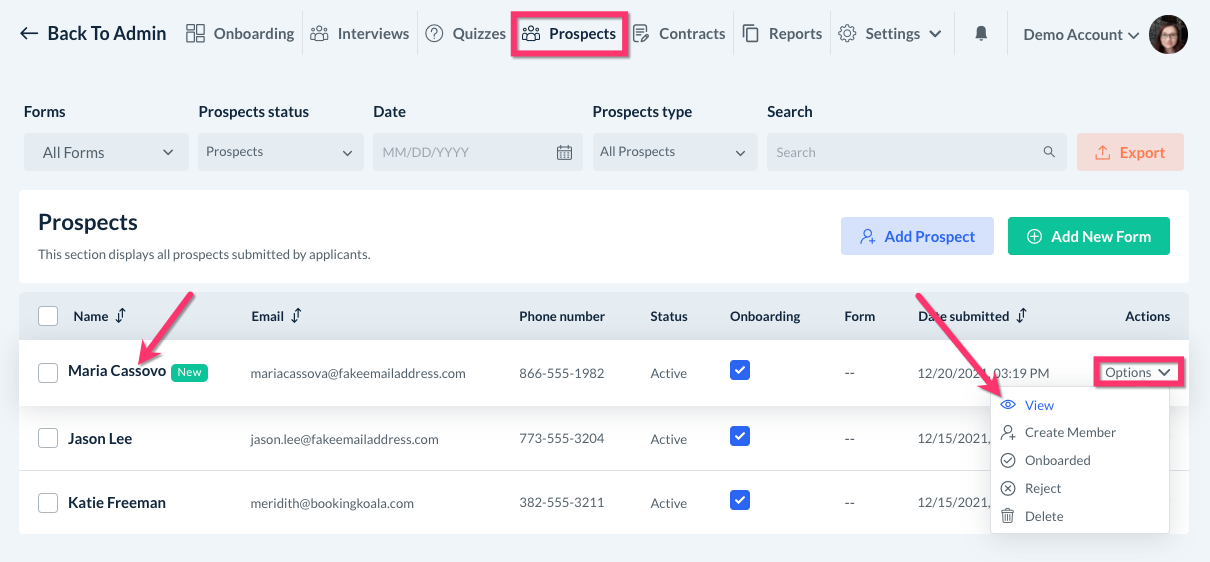Tick the checkbox beside Maria Cassovo

[48, 373]
